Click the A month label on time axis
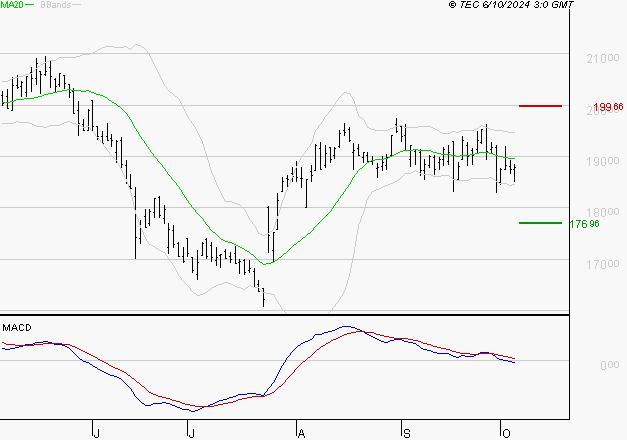 [302, 433]
